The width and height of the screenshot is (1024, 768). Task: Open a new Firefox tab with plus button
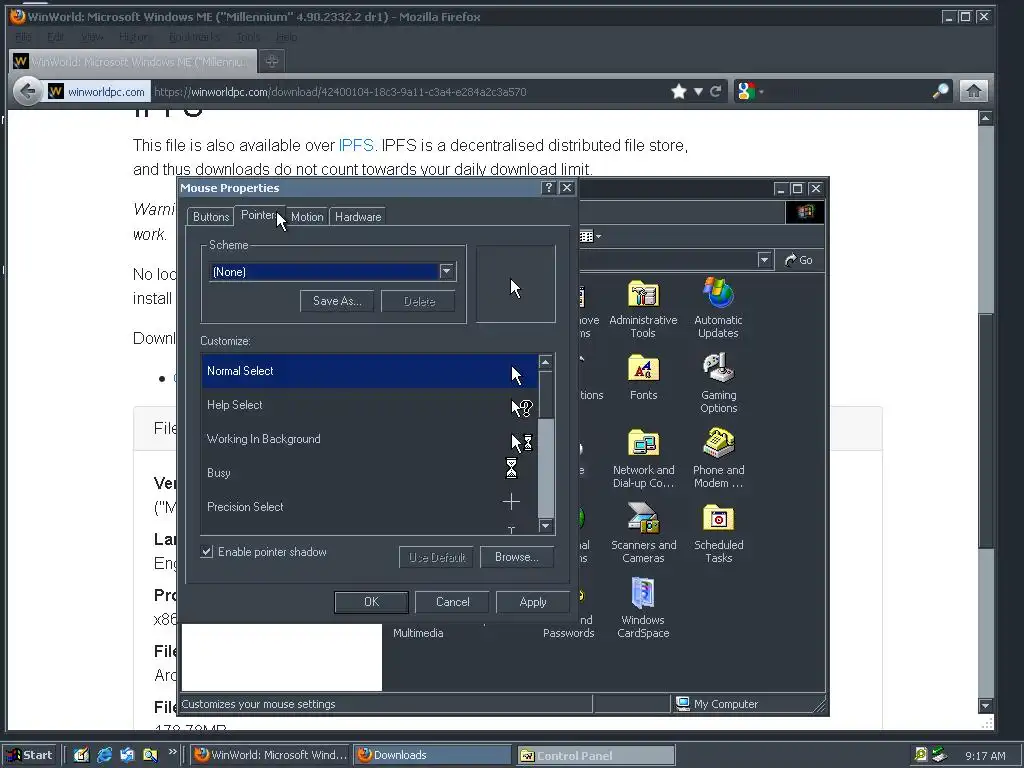(x=272, y=61)
